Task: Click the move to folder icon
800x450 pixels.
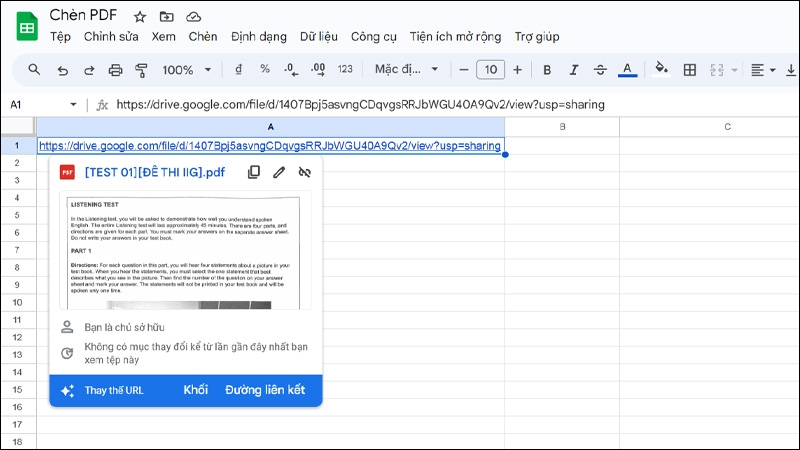Action: pos(166,17)
